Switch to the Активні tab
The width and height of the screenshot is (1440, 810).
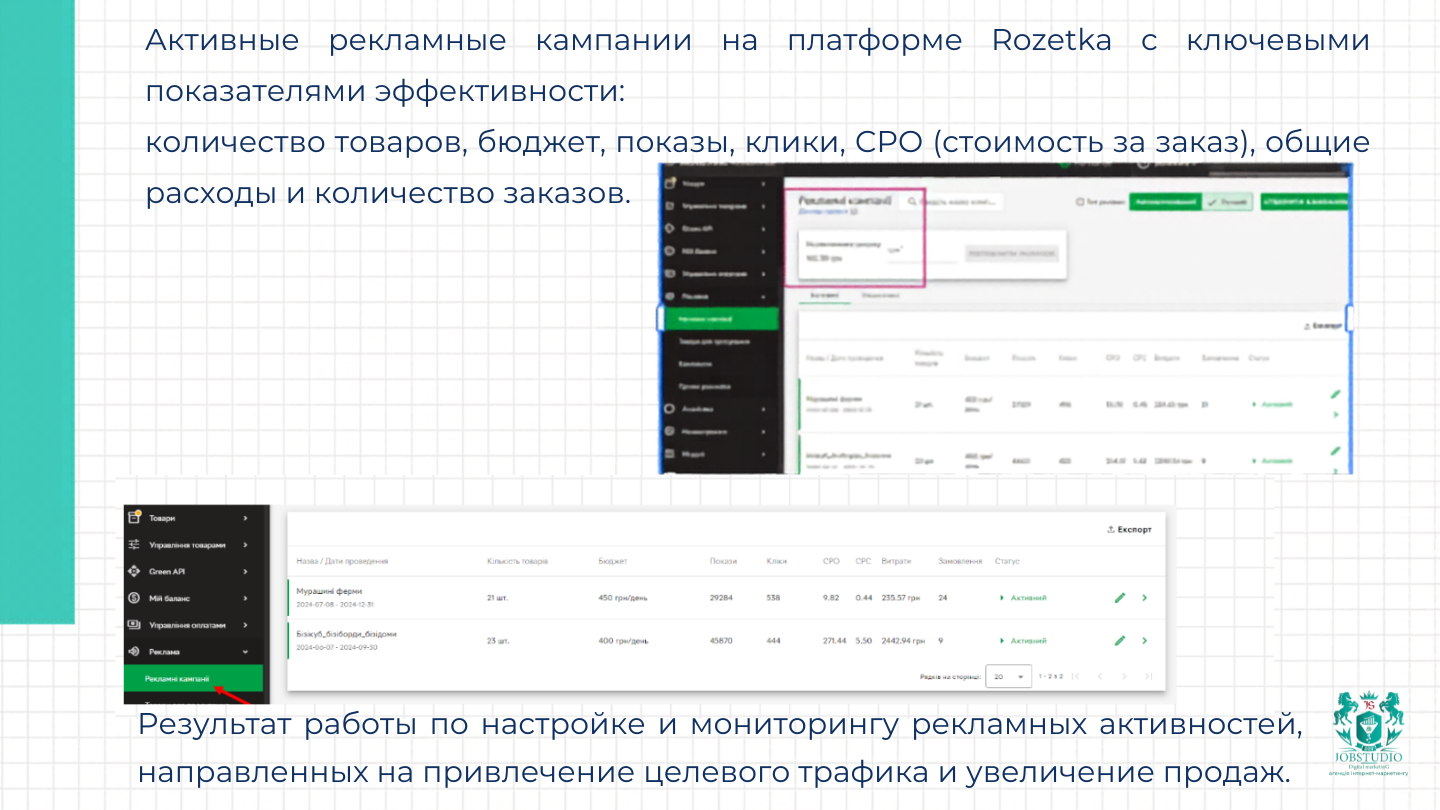(825, 295)
